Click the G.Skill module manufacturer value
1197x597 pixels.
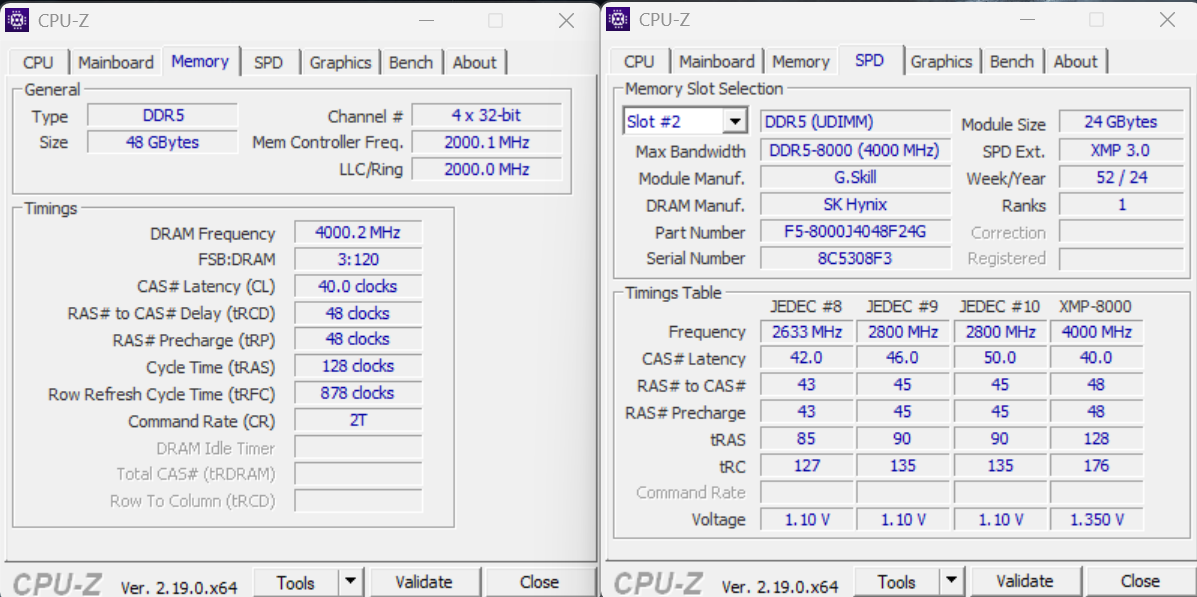coord(856,178)
